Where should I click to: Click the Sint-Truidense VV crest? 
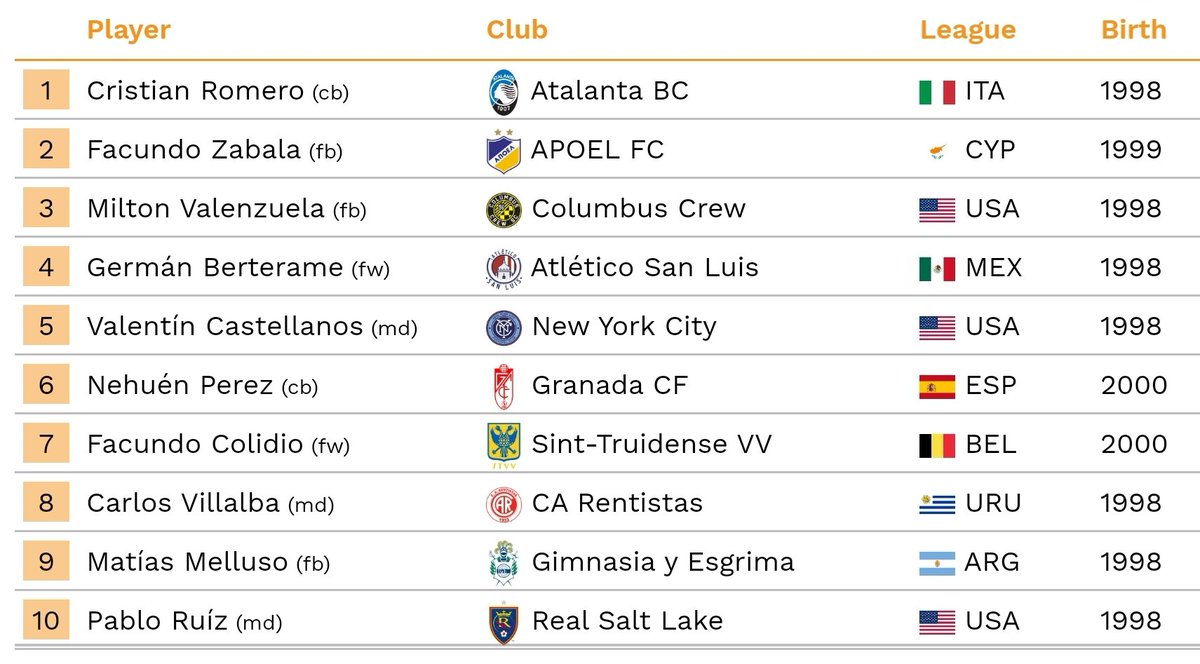tap(503, 445)
